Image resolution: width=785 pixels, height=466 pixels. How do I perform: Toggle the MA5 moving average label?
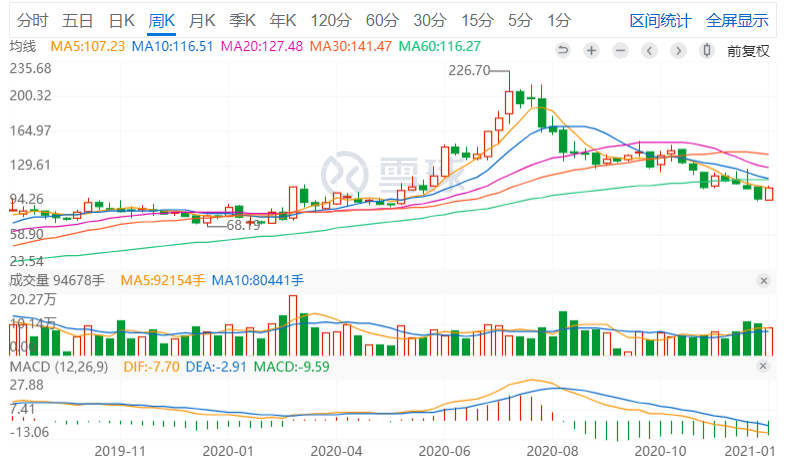click(88, 47)
